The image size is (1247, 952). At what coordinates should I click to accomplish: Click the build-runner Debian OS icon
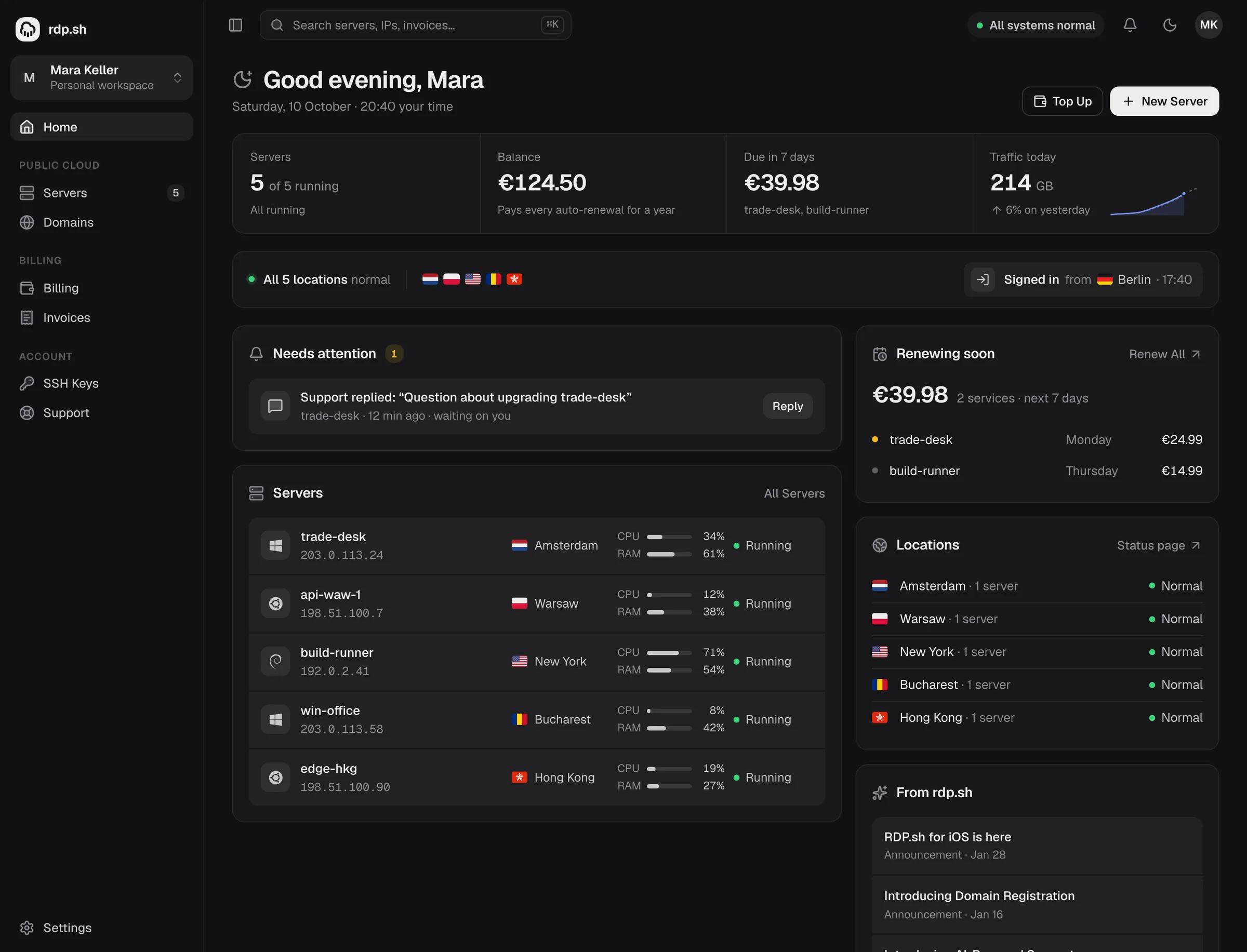coord(275,661)
